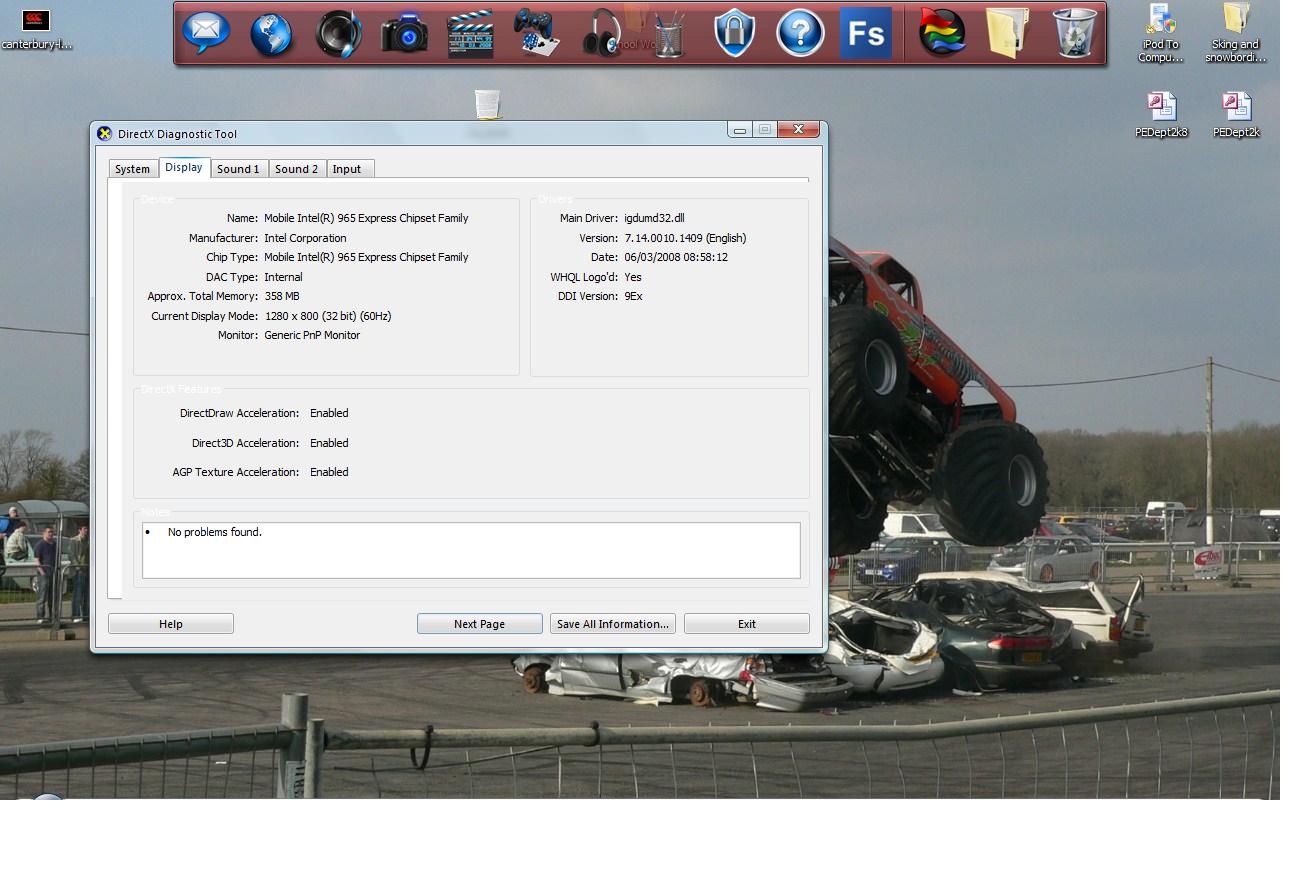Open the game controller icon in the dock

[537, 33]
